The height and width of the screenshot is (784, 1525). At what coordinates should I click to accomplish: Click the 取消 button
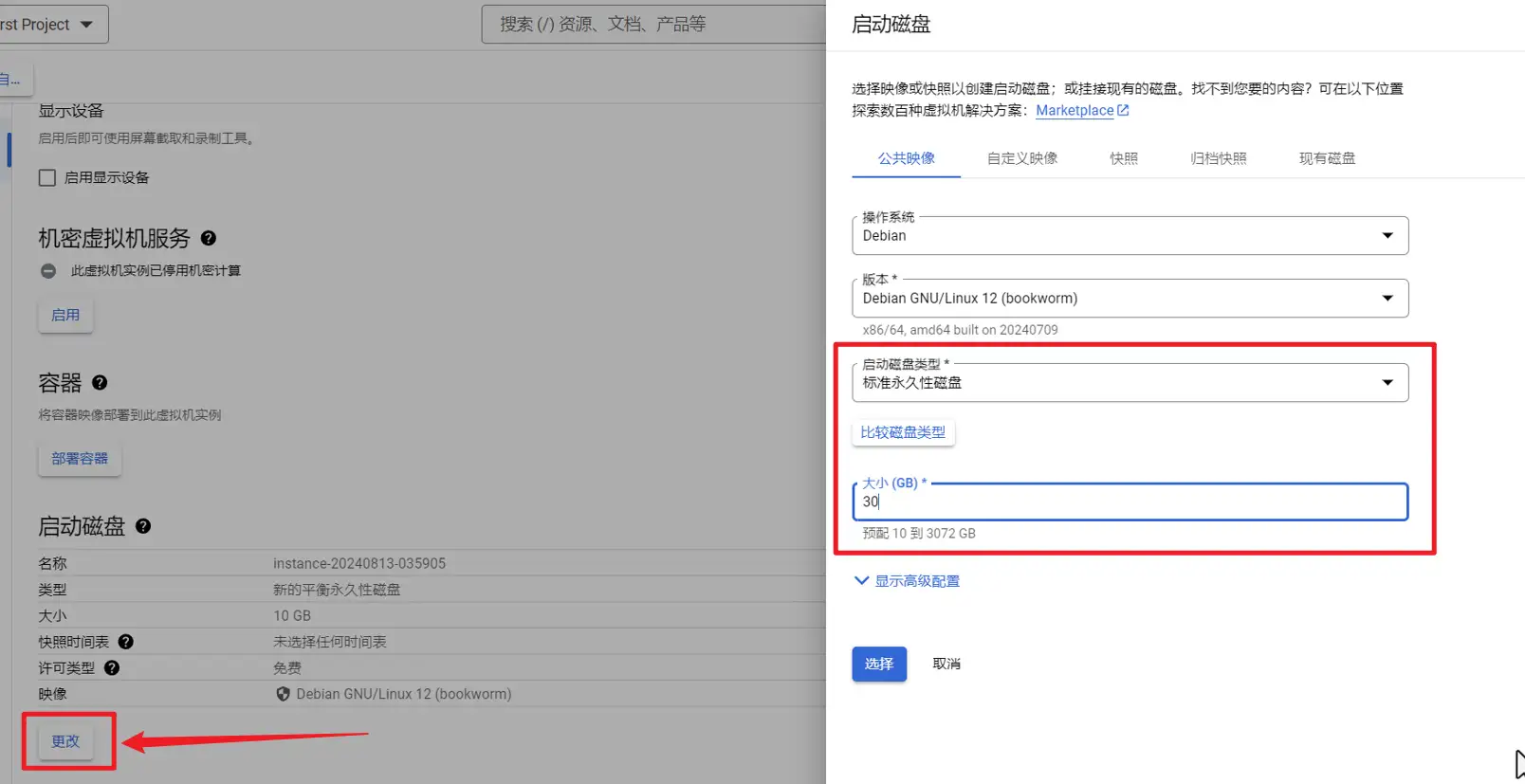946,664
